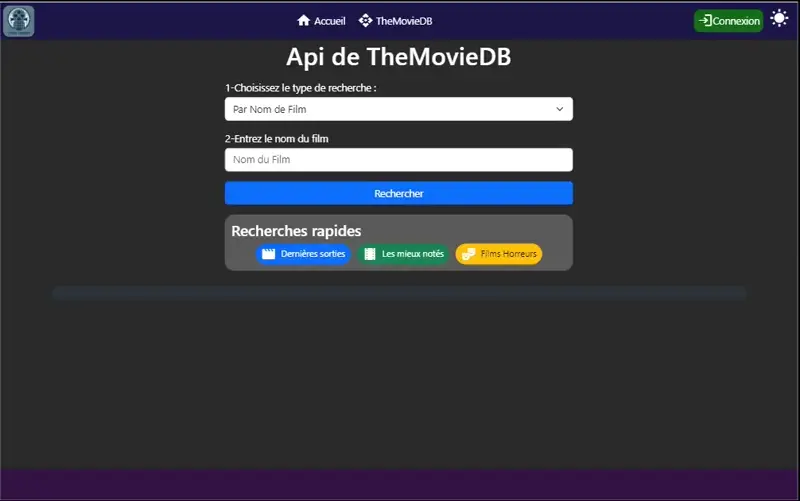Screen dimensions: 800x501
Task: Click the Films Horreurs quick search button
Action: 499,254
